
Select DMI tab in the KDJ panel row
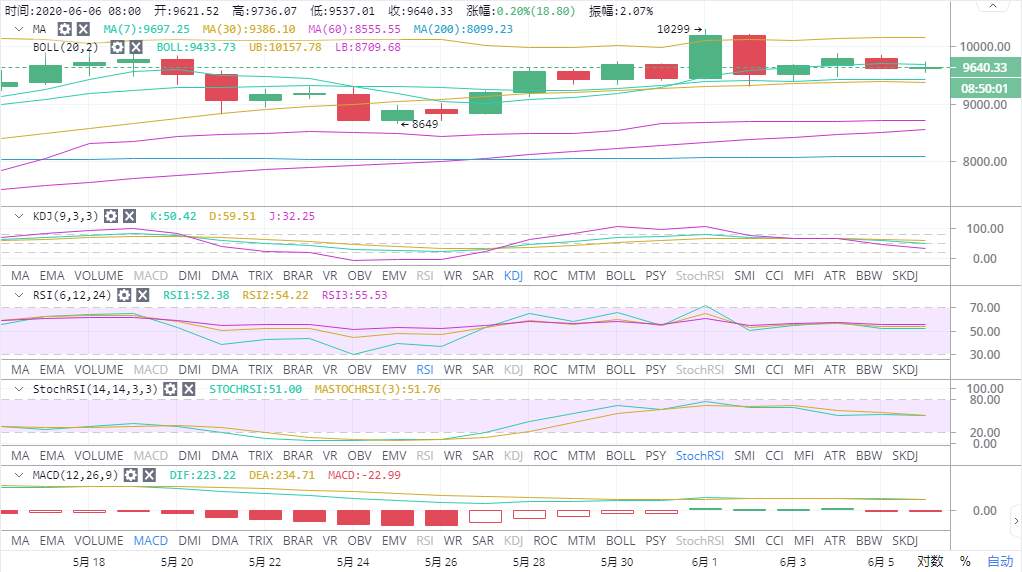190,276
